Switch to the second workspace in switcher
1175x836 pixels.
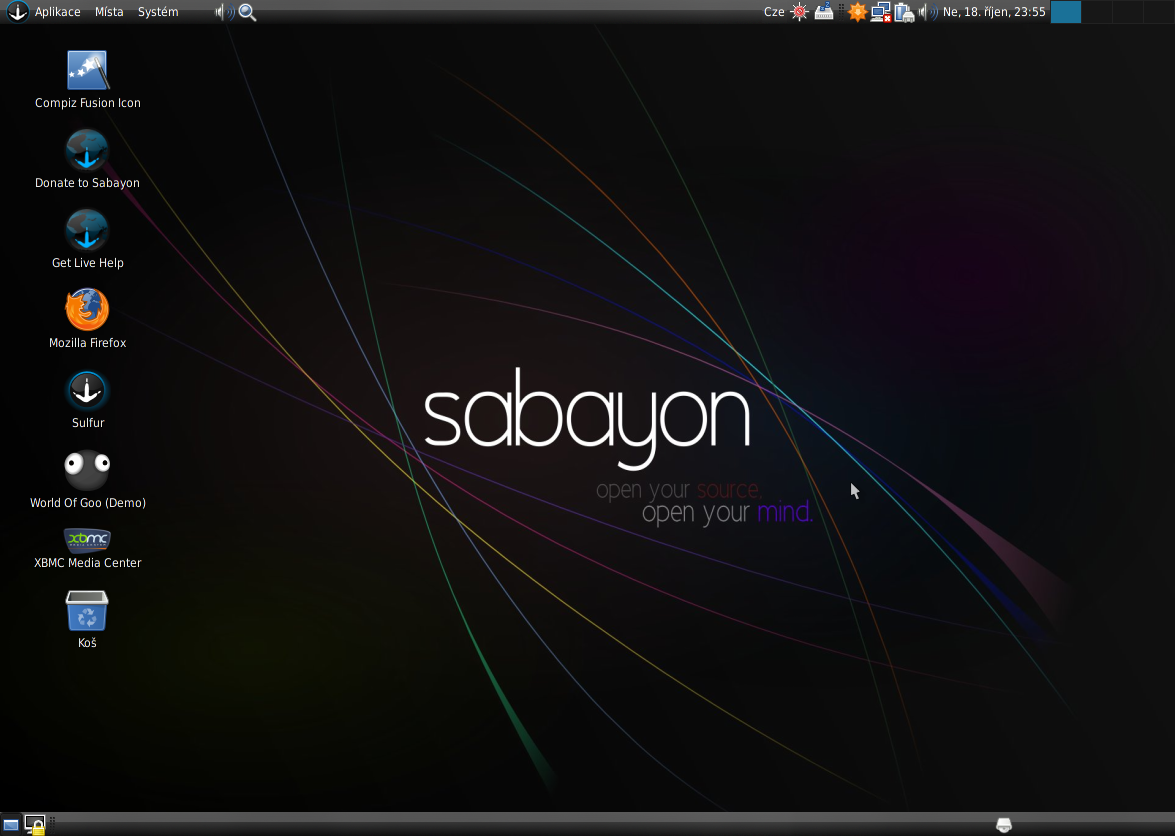(x=1097, y=12)
